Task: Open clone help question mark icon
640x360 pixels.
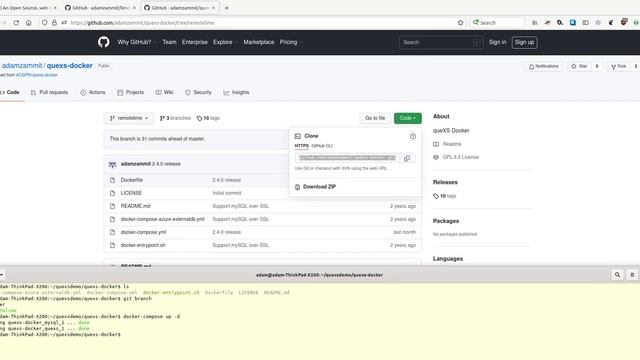Action: point(413,136)
